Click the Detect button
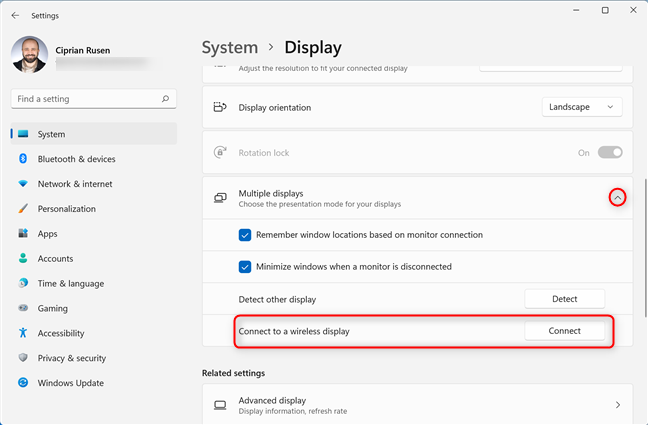The width and height of the screenshot is (648, 425). (565, 298)
